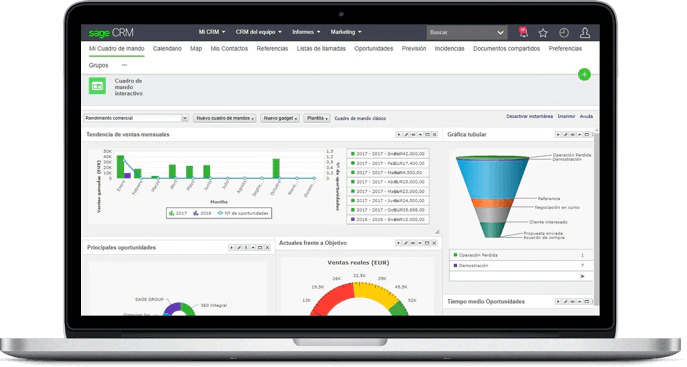Open the user profile icon
This screenshot has height=367, width=687.
tap(585, 33)
